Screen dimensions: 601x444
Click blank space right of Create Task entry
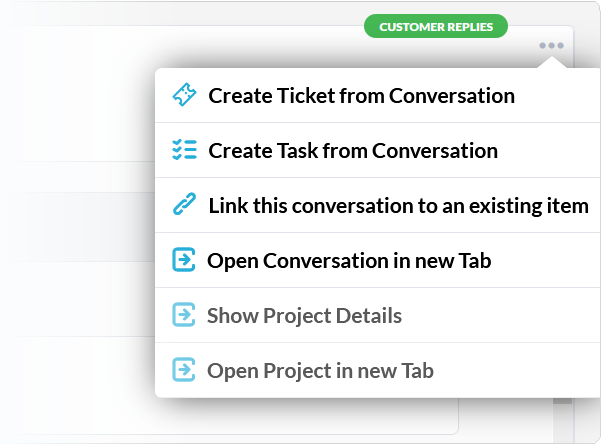tap(548, 150)
